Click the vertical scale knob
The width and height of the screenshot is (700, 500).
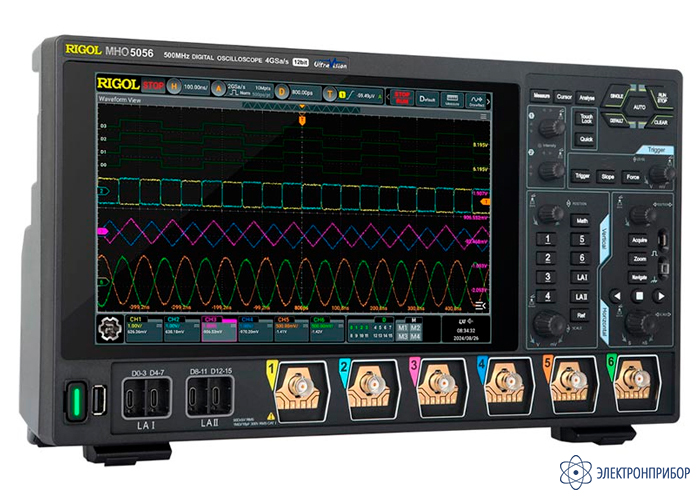click(549, 325)
